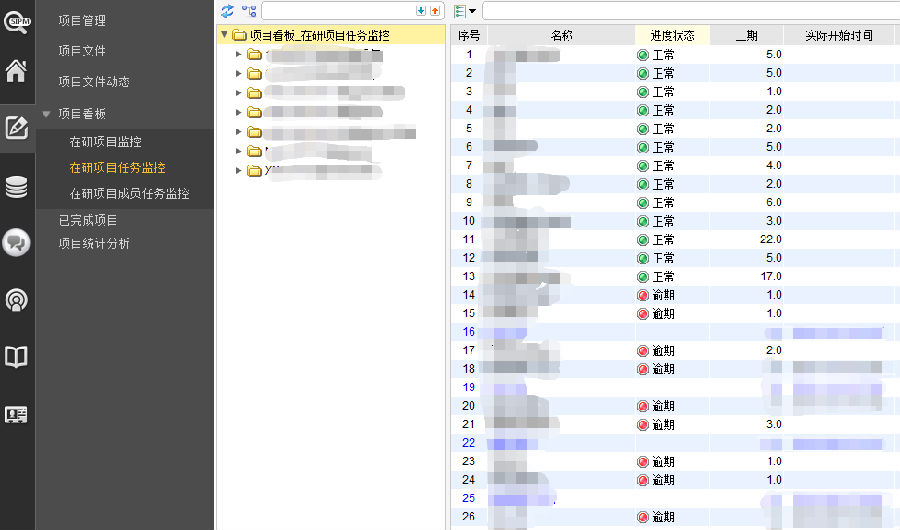Click duration value 3.0 in row 21

(x=774, y=424)
